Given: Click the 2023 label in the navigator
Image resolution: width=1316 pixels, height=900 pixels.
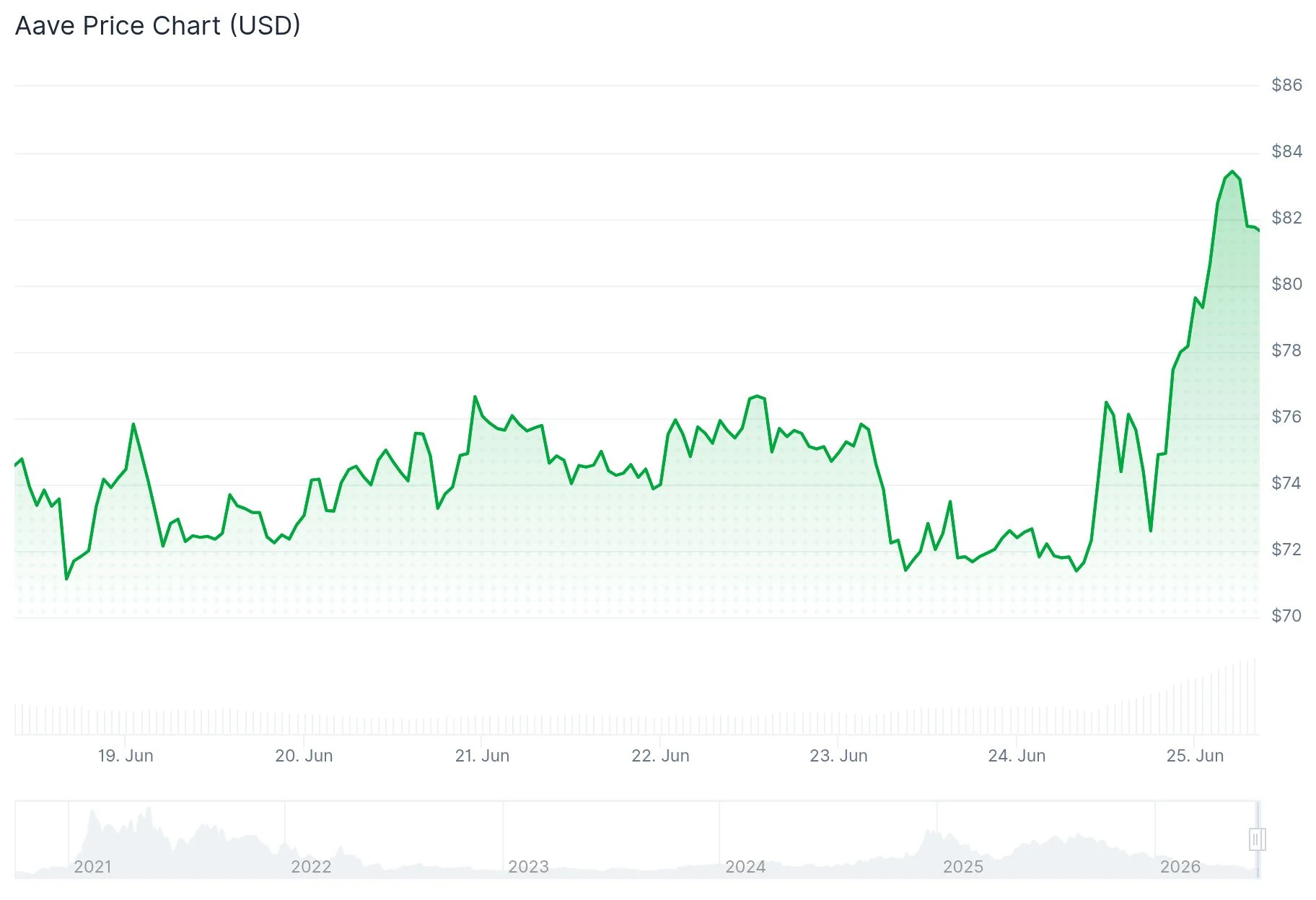Looking at the screenshot, I should click(528, 867).
